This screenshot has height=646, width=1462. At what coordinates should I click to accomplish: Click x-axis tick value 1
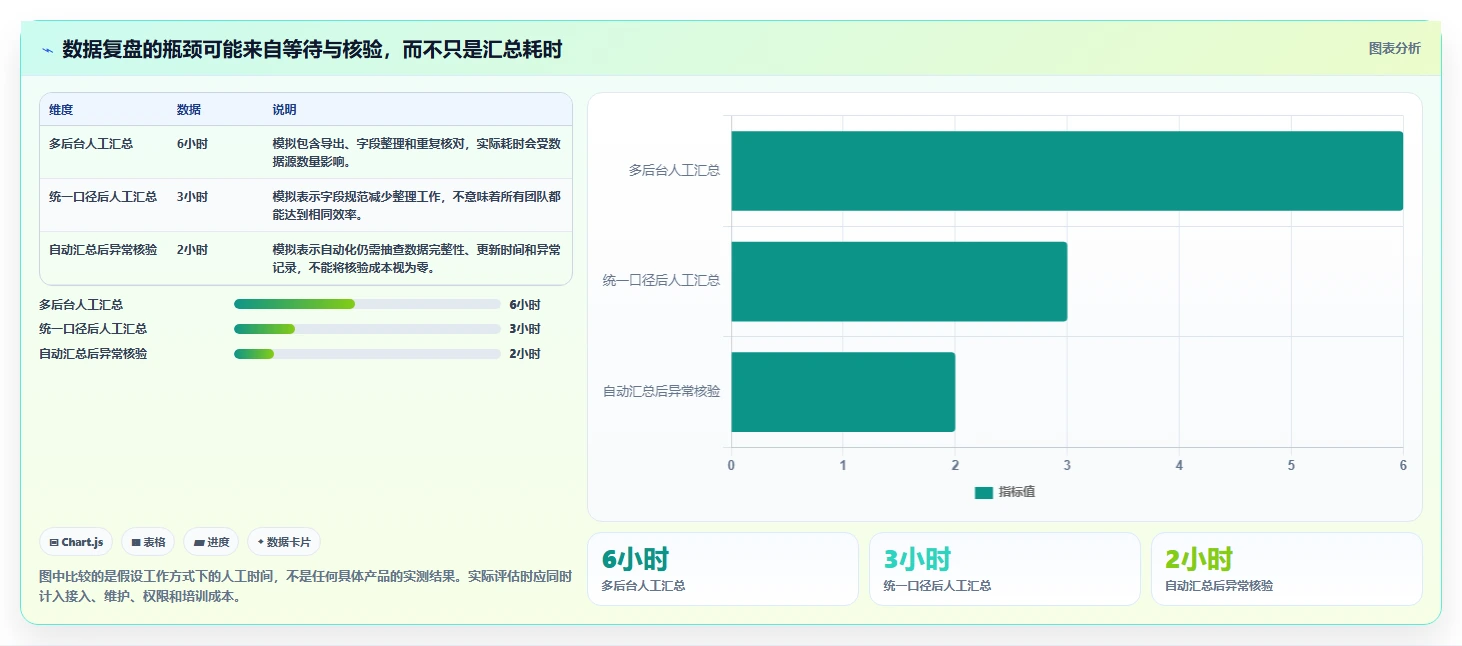click(x=843, y=466)
